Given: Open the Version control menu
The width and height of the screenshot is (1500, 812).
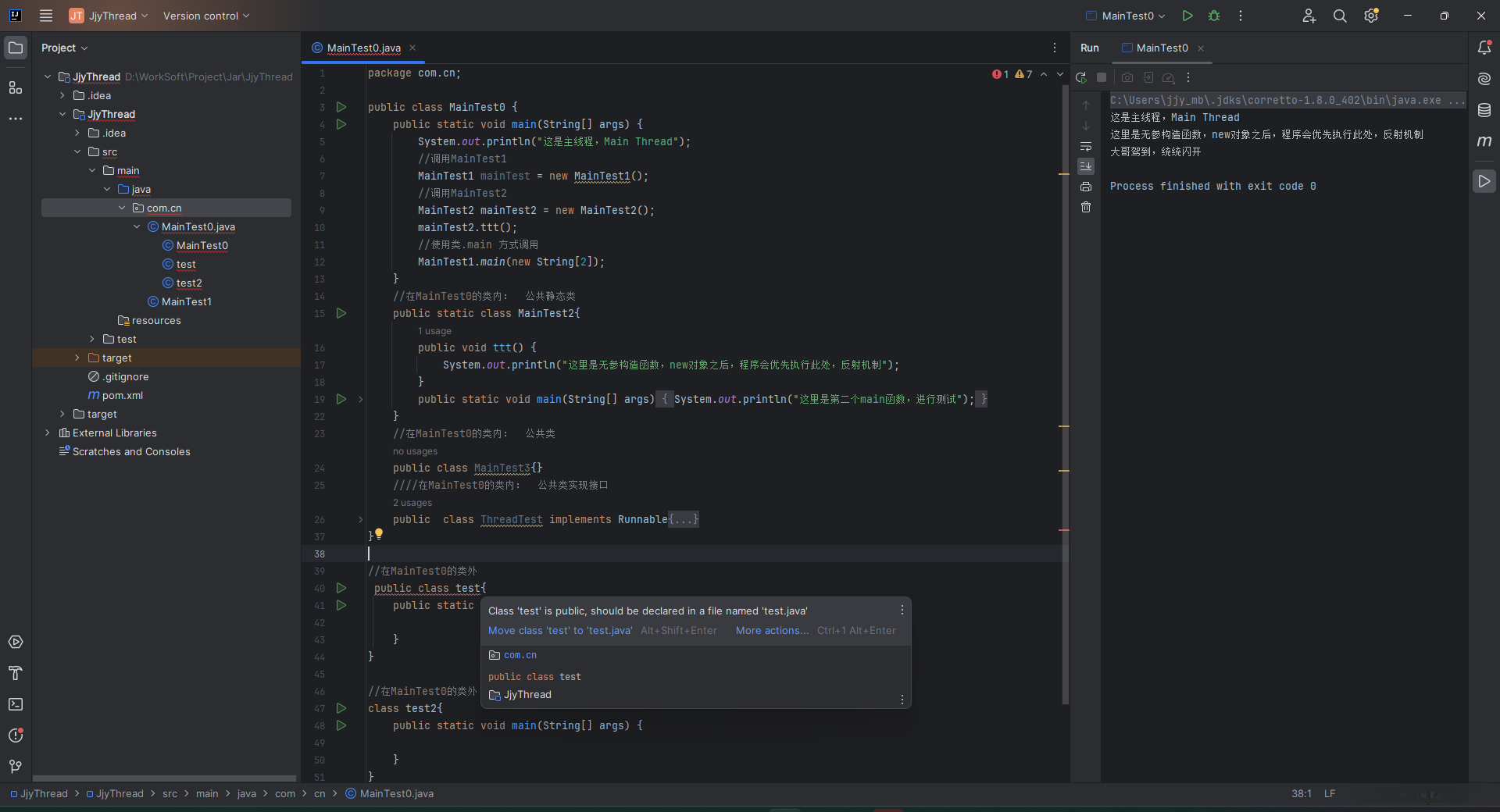Looking at the screenshot, I should (x=206, y=16).
